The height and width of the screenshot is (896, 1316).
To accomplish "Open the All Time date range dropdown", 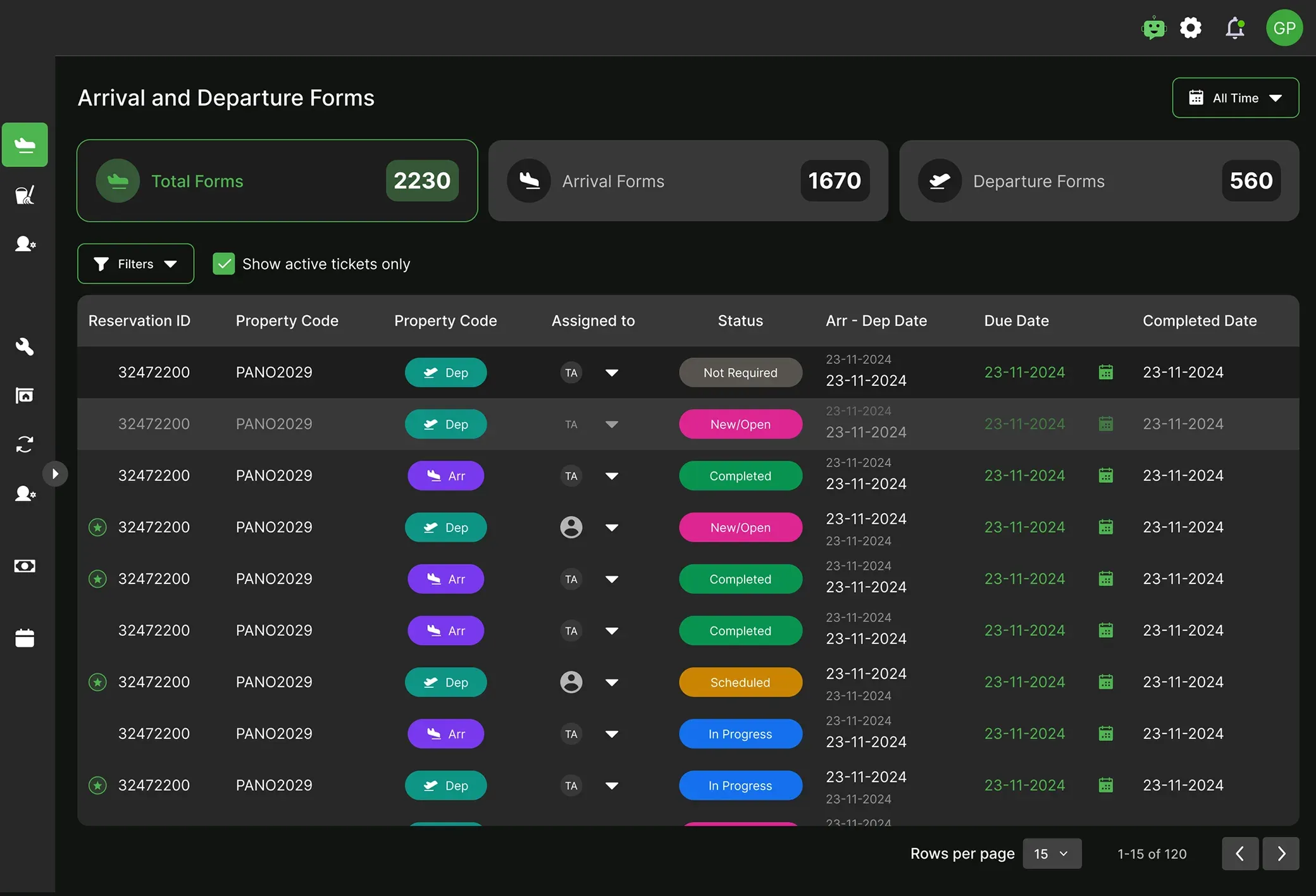I will point(1236,98).
